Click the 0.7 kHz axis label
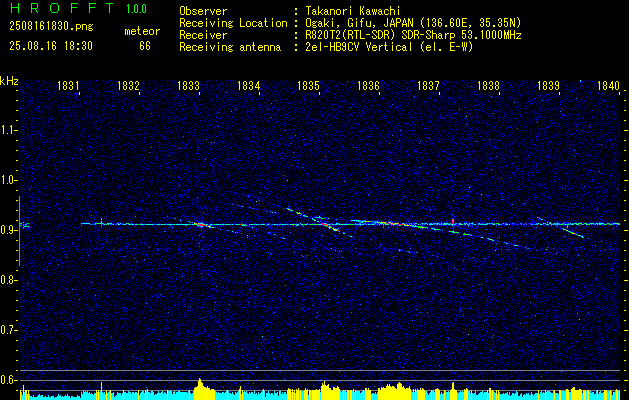The image size is (629, 400). tap(8, 330)
